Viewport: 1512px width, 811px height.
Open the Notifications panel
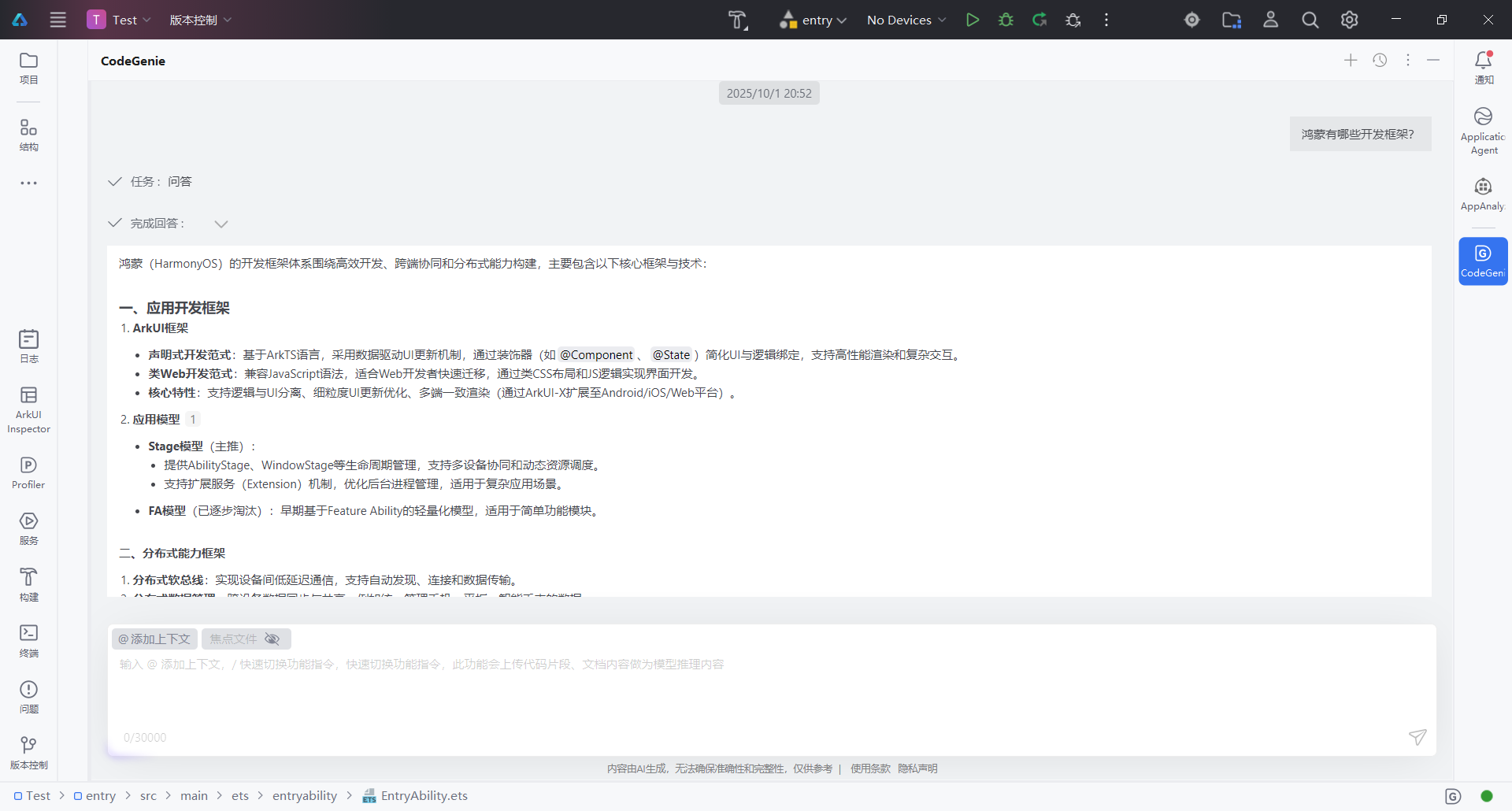tap(1484, 68)
